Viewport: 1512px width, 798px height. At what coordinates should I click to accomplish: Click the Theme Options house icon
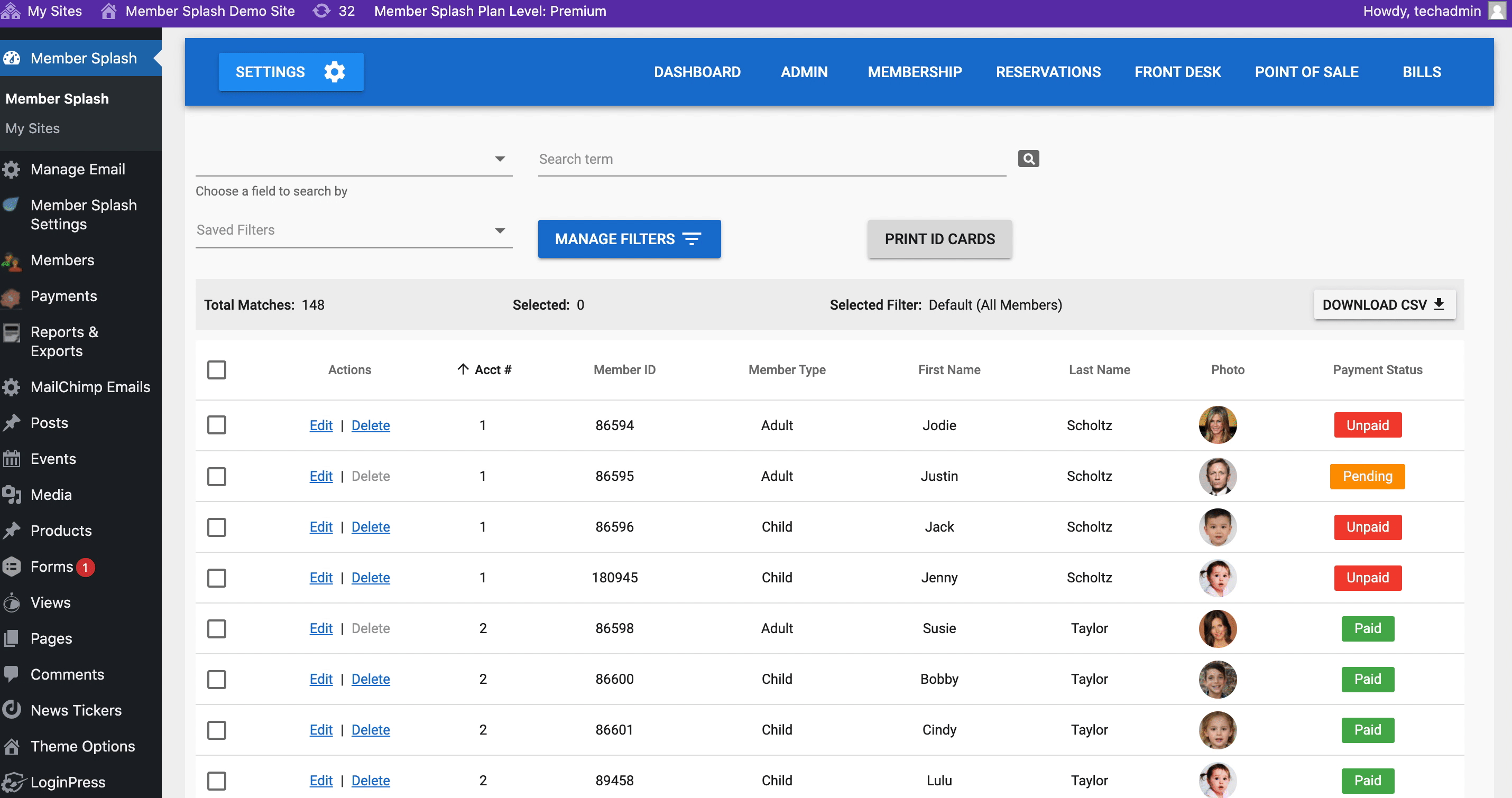[x=12, y=746]
